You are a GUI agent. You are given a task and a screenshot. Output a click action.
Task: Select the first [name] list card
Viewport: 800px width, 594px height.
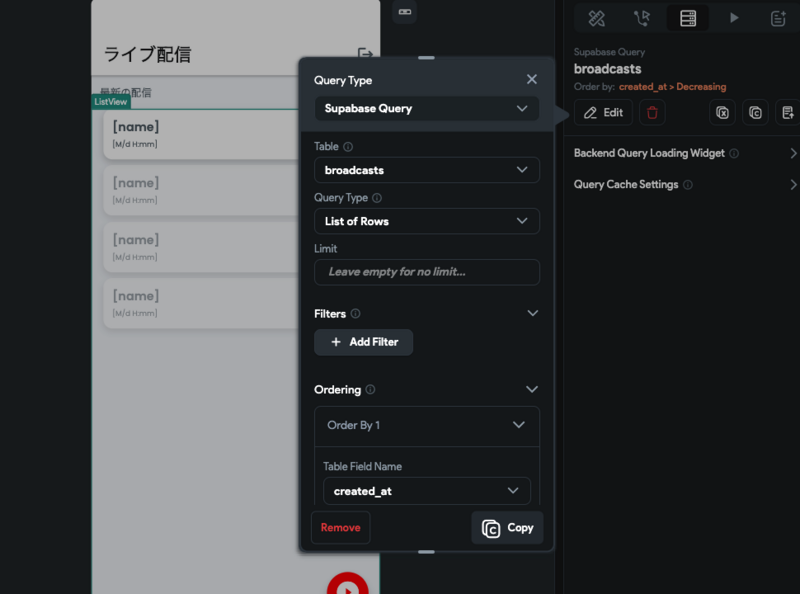(201, 135)
